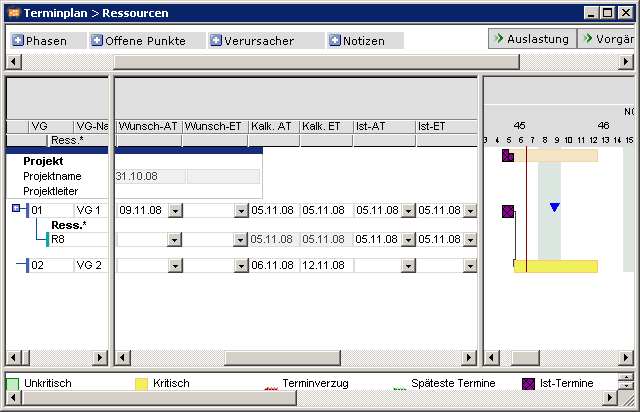Screen dimensions: 640x412
Task: Open Wunsch-ET dropdown for row 01
Action: click(x=241, y=211)
